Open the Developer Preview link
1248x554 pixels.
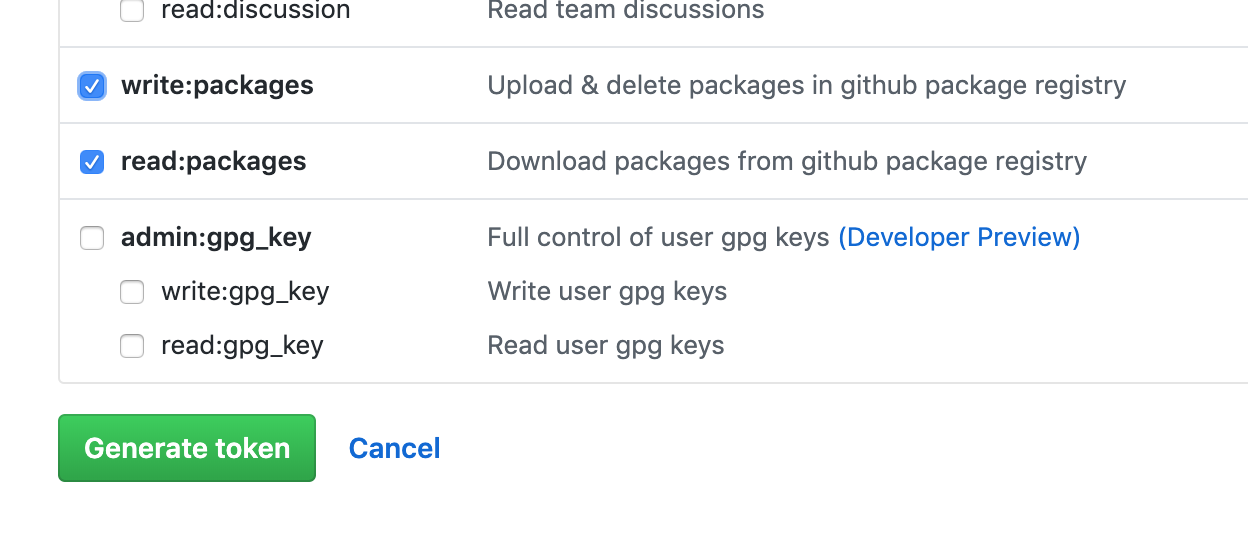[x=959, y=237]
